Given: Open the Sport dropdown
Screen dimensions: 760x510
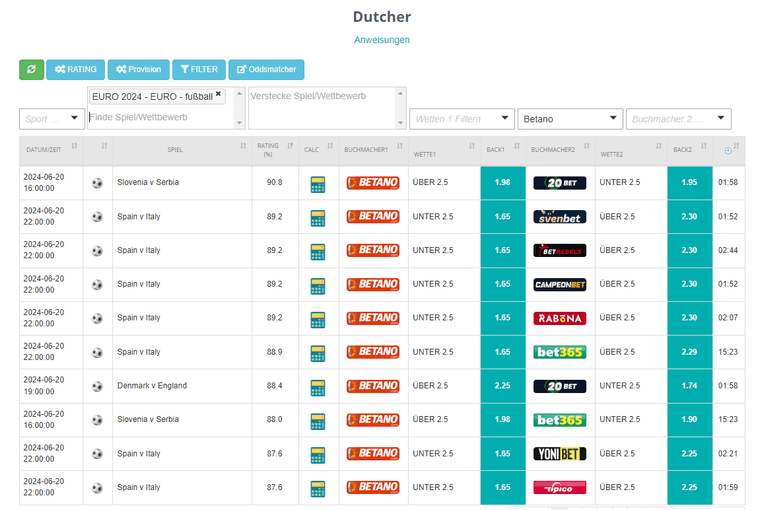Looking at the screenshot, I should click(51, 119).
